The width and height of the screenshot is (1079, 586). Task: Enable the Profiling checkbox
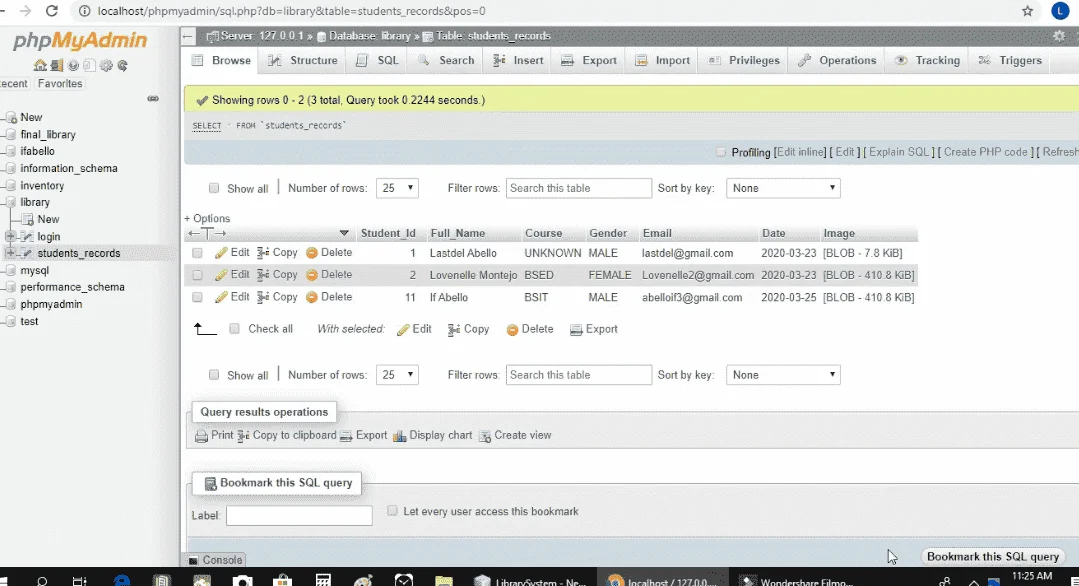[720, 152]
